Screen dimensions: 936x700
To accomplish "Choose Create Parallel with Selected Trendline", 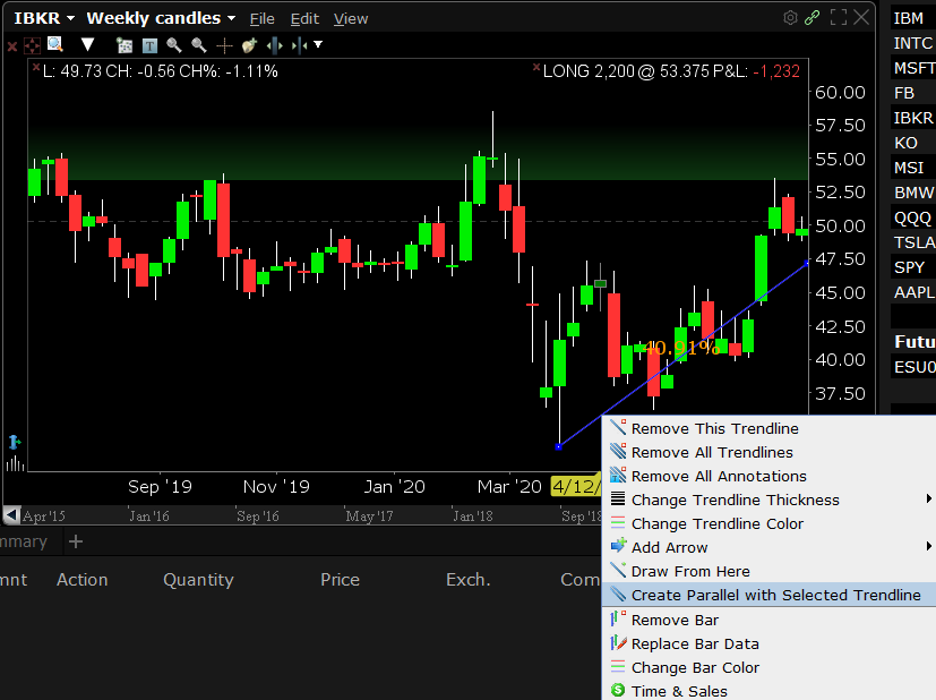I will [x=775, y=595].
